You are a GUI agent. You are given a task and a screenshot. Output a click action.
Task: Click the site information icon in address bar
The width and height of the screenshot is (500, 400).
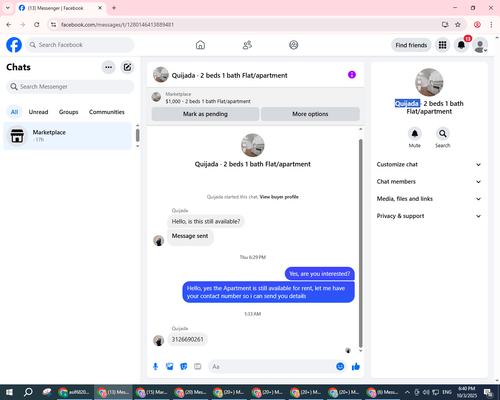tap(53, 25)
